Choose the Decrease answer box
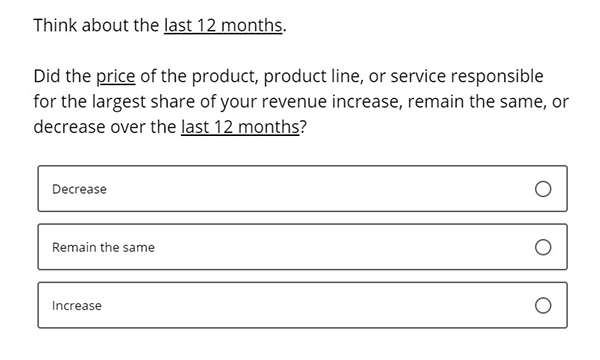The image size is (600, 360). click(x=302, y=189)
